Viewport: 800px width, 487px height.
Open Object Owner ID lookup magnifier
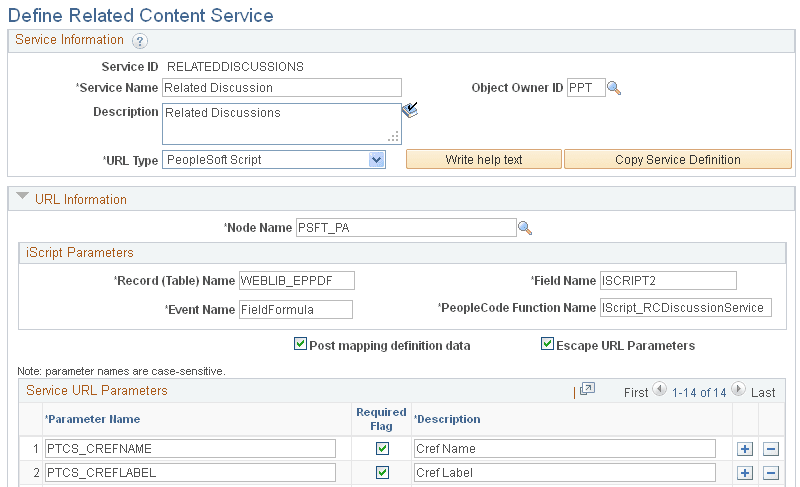pos(614,88)
